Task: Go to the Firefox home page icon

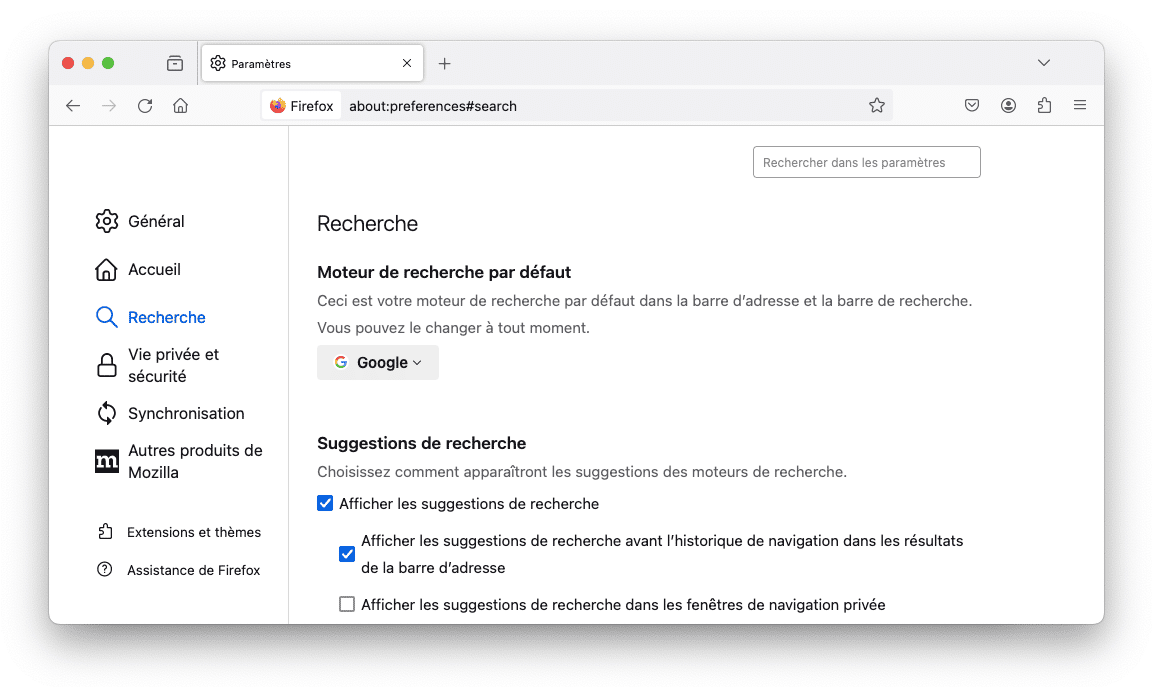Action: (180, 106)
